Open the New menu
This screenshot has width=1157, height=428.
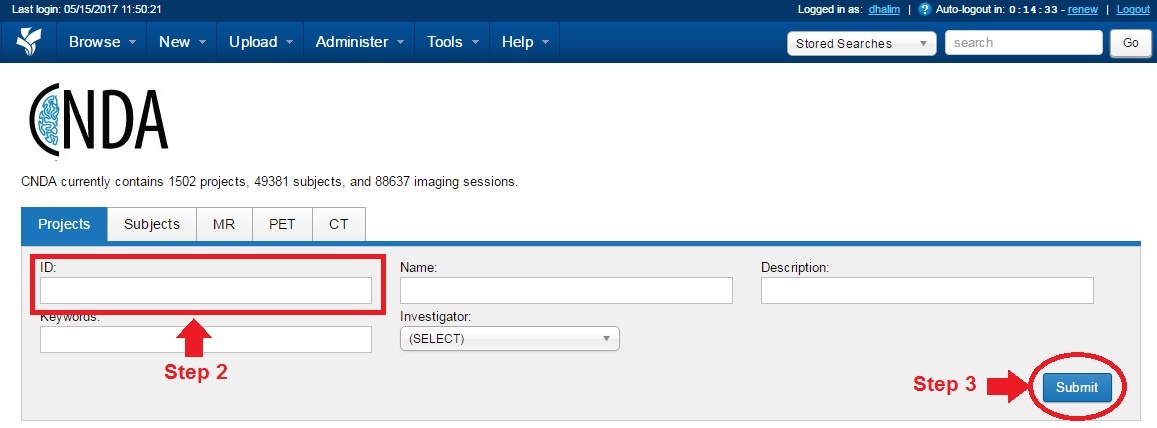tap(182, 42)
